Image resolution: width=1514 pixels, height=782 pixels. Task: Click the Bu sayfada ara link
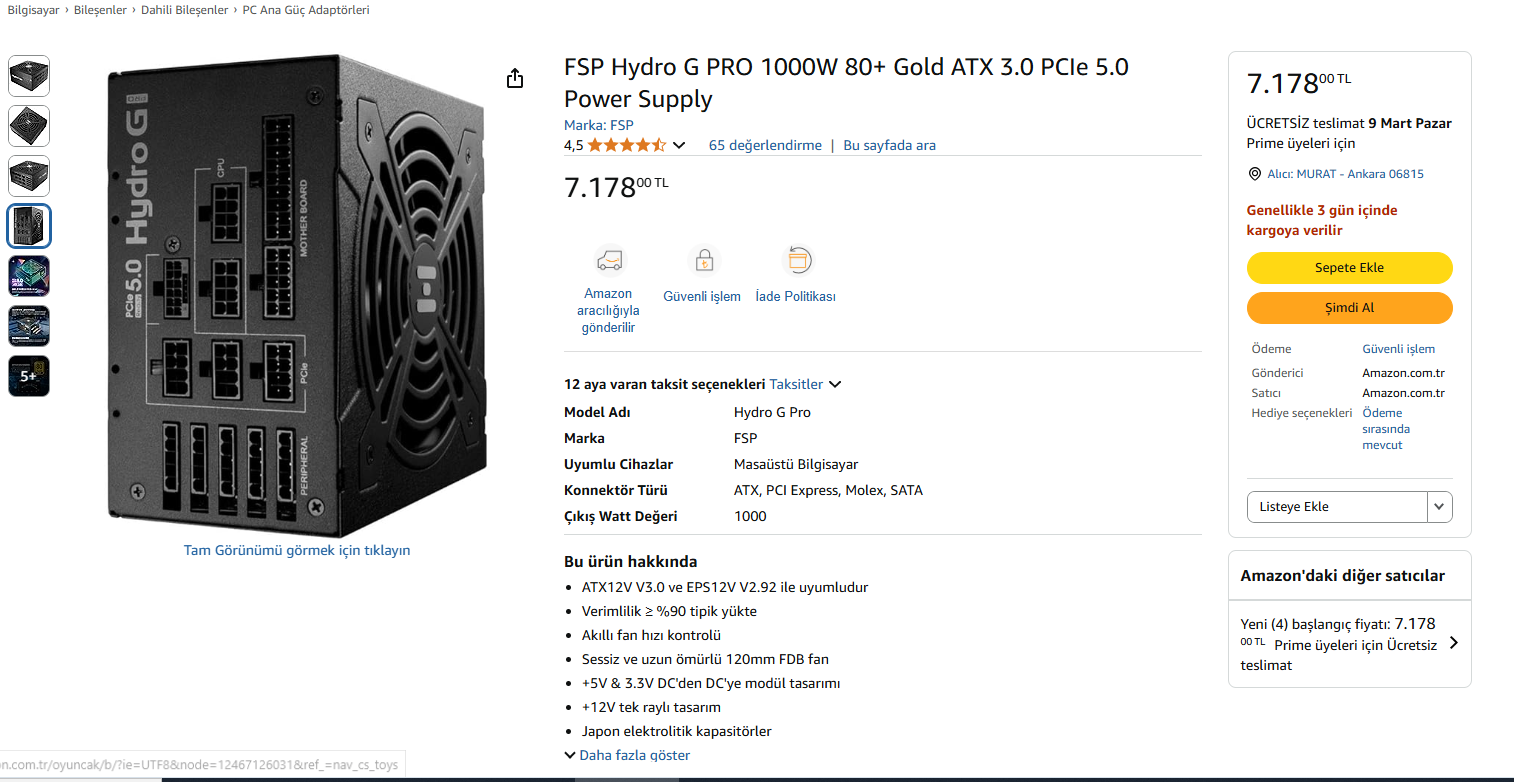click(x=889, y=145)
